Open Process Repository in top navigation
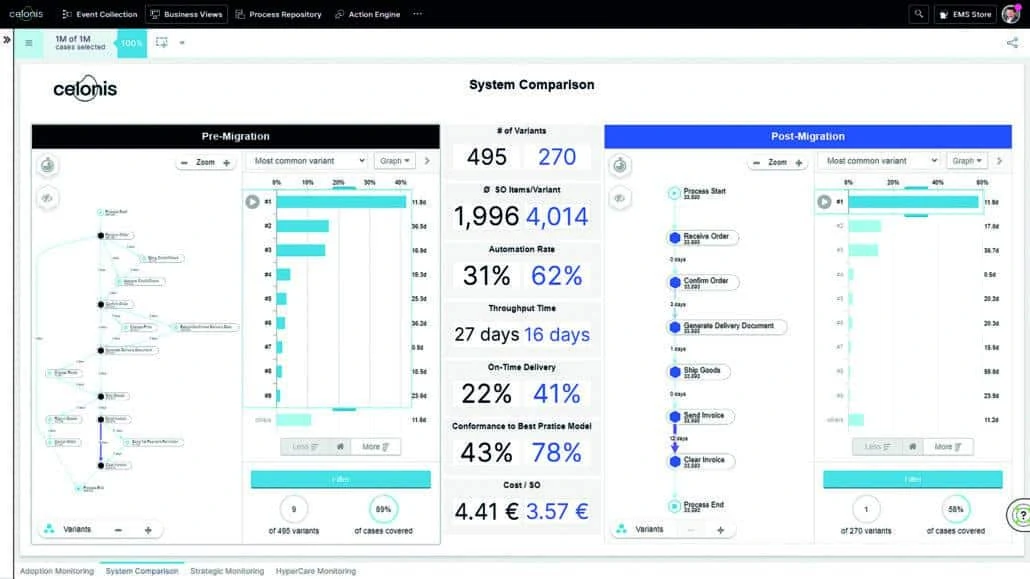 click(279, 14)
